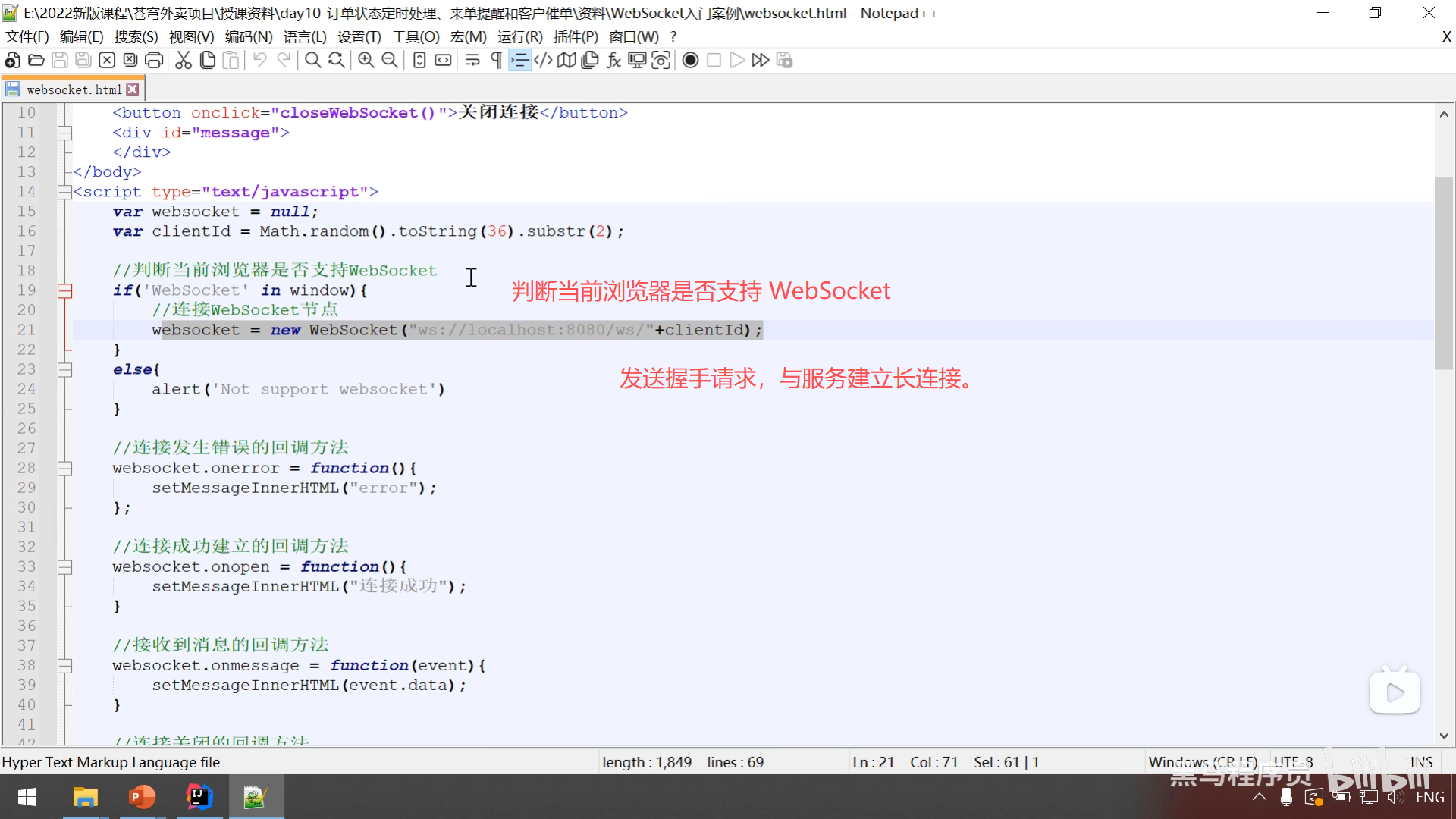The height and width of the screenshot is (819, 1456).
Task: Click the Zoom In toolbar icon
Action: pos(366,61)
